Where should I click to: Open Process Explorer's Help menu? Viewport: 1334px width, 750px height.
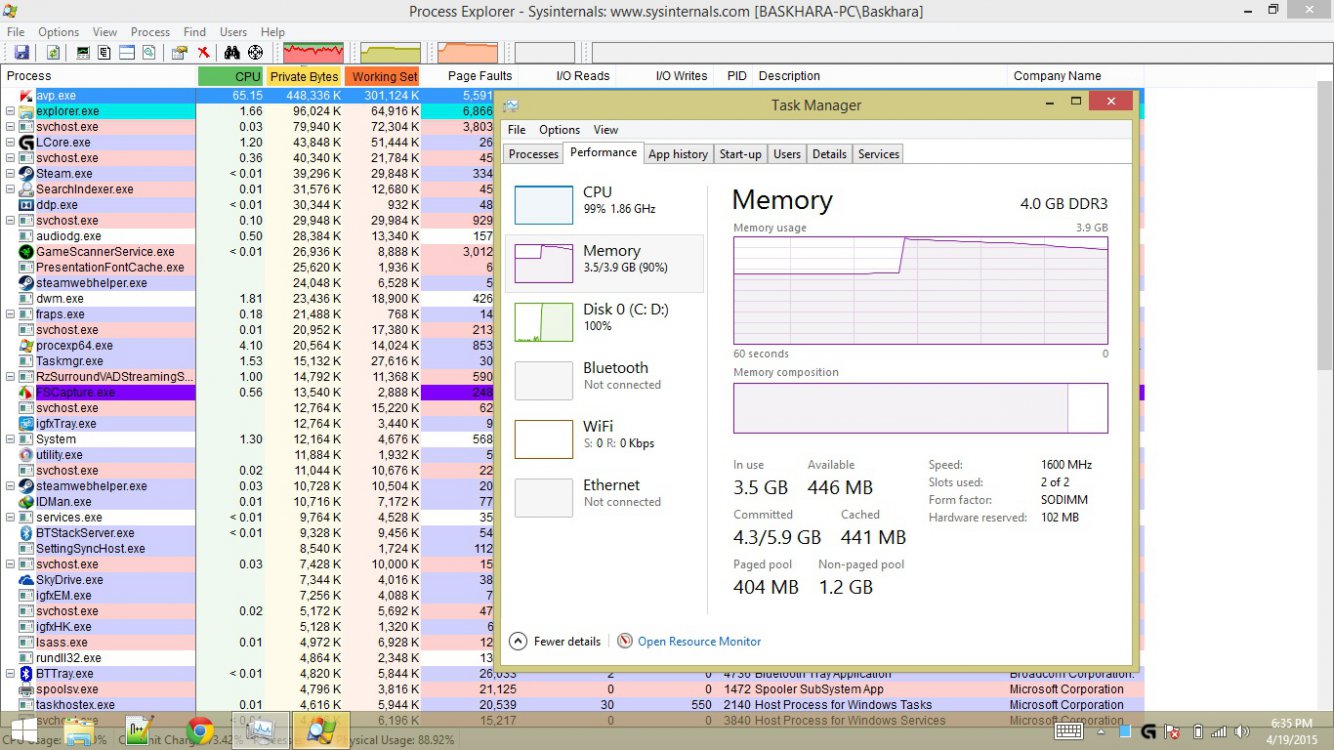[x=272, y=32]
